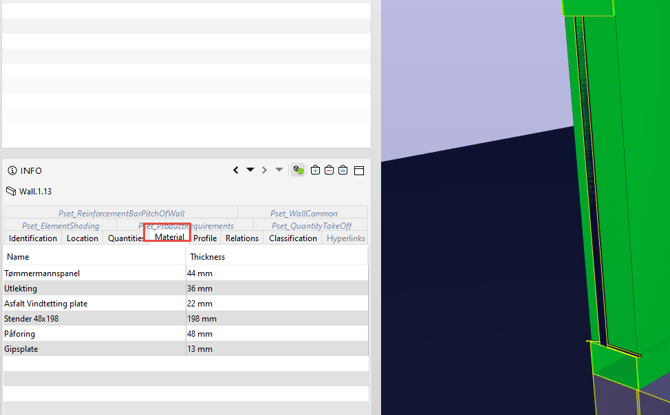
Task: Switch to the Quantities tab
Action: [126, 238]
